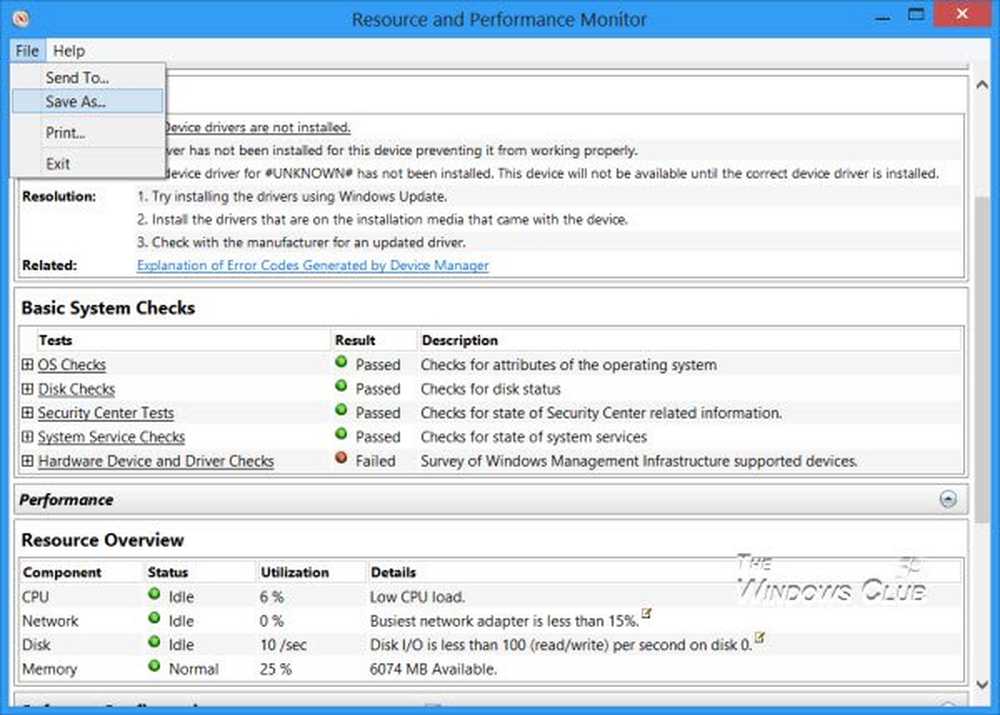Expand the System Service Checks row
Image resolution: width=1000 pixels, height=715 pixels.
click(x=27, y=437)
